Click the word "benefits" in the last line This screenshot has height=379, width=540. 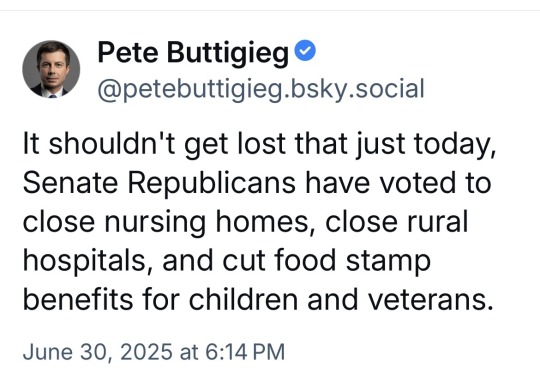click(x=78, y=299)
